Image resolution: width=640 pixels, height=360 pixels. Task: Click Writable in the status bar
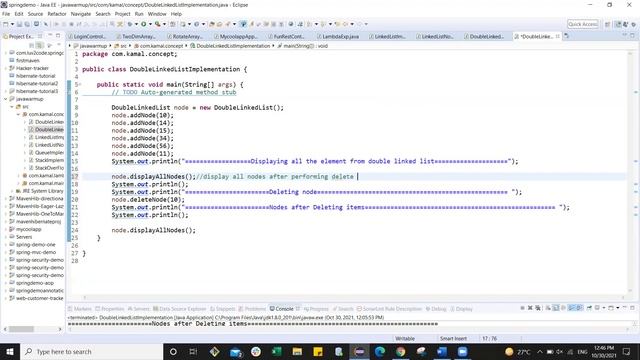click(404, 338)
